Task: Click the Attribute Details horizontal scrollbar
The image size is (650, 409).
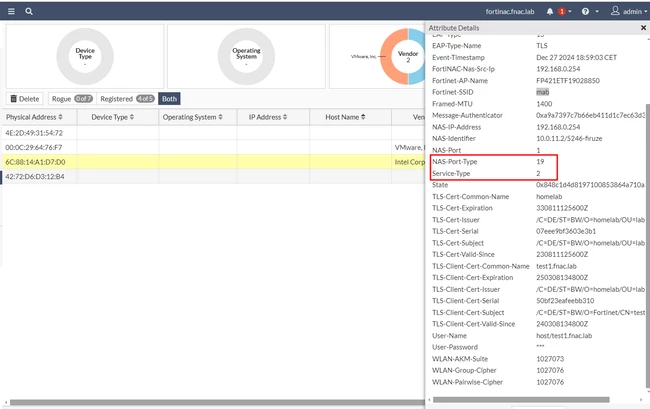Action: [521, 400]
